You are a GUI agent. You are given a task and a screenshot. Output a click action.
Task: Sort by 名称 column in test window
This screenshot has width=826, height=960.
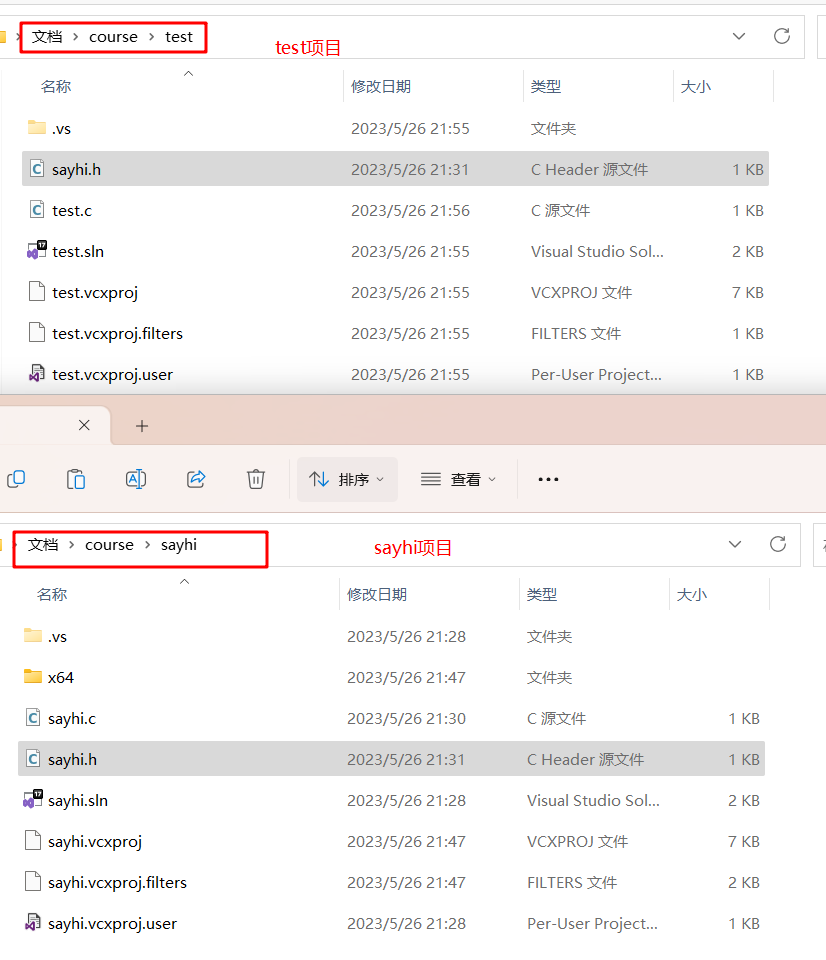point(56,86)
